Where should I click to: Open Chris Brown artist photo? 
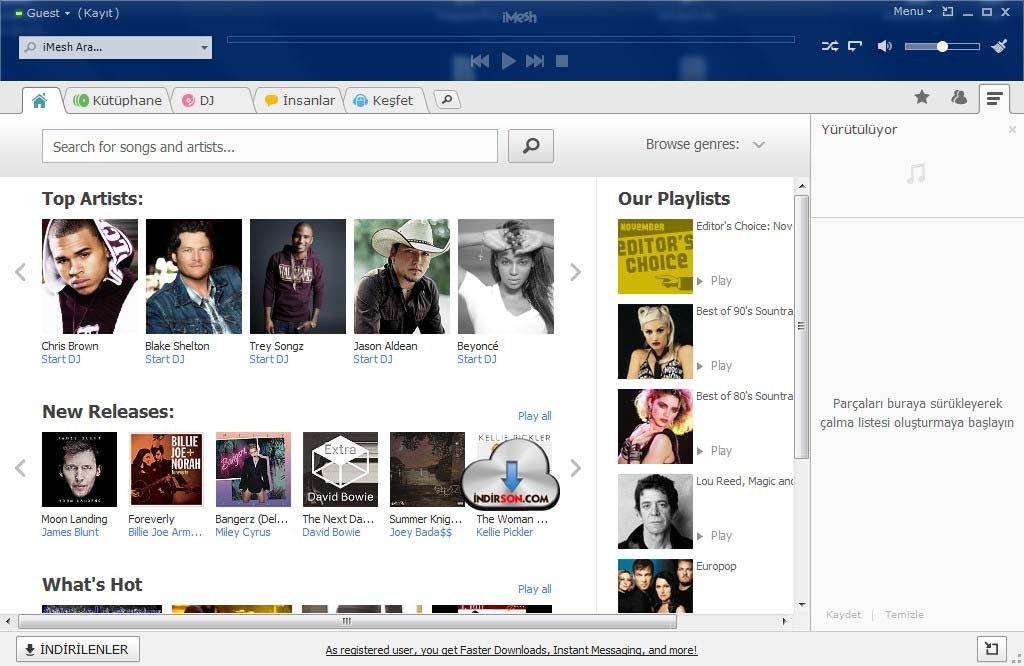point(89,276)
